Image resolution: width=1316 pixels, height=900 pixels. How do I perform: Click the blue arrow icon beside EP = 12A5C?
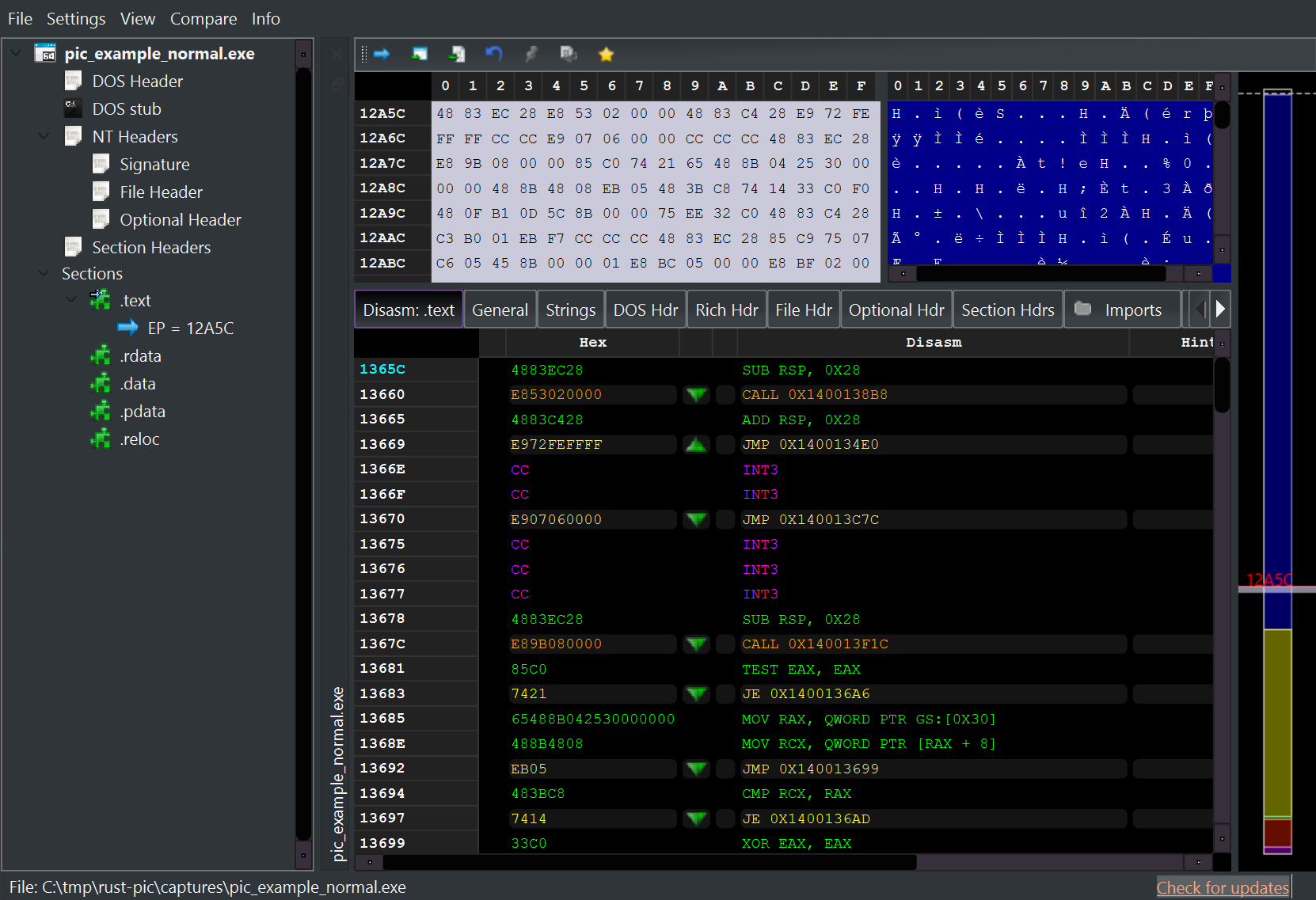click(x=127, y=327)
